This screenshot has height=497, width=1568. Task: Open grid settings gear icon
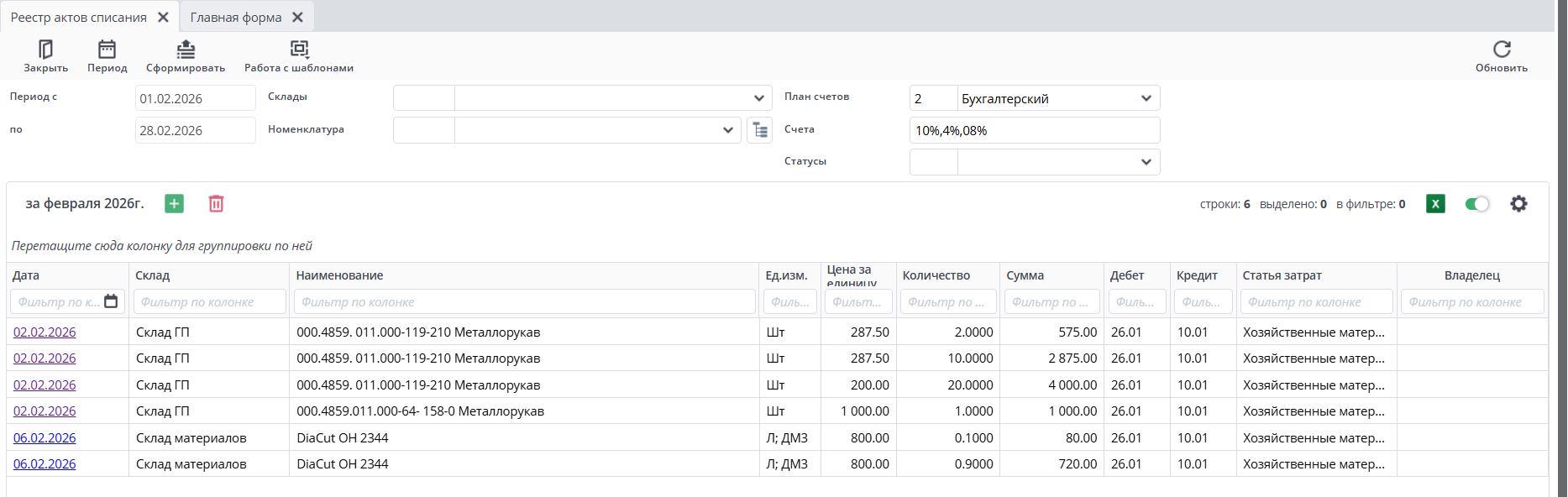tap(1518, 204)
